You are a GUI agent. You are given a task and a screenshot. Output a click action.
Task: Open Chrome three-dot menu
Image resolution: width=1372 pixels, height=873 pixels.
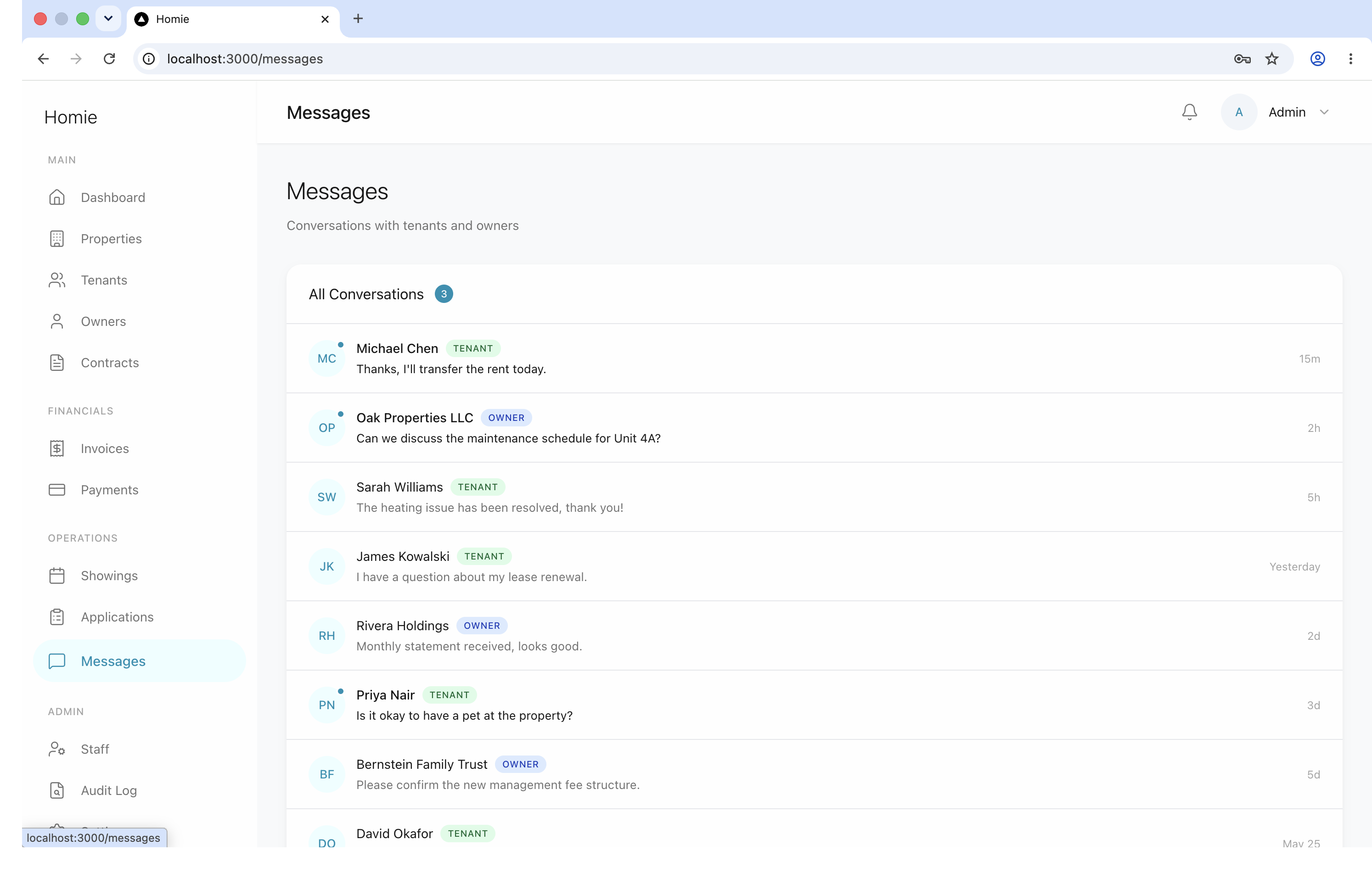point(1350,59)
